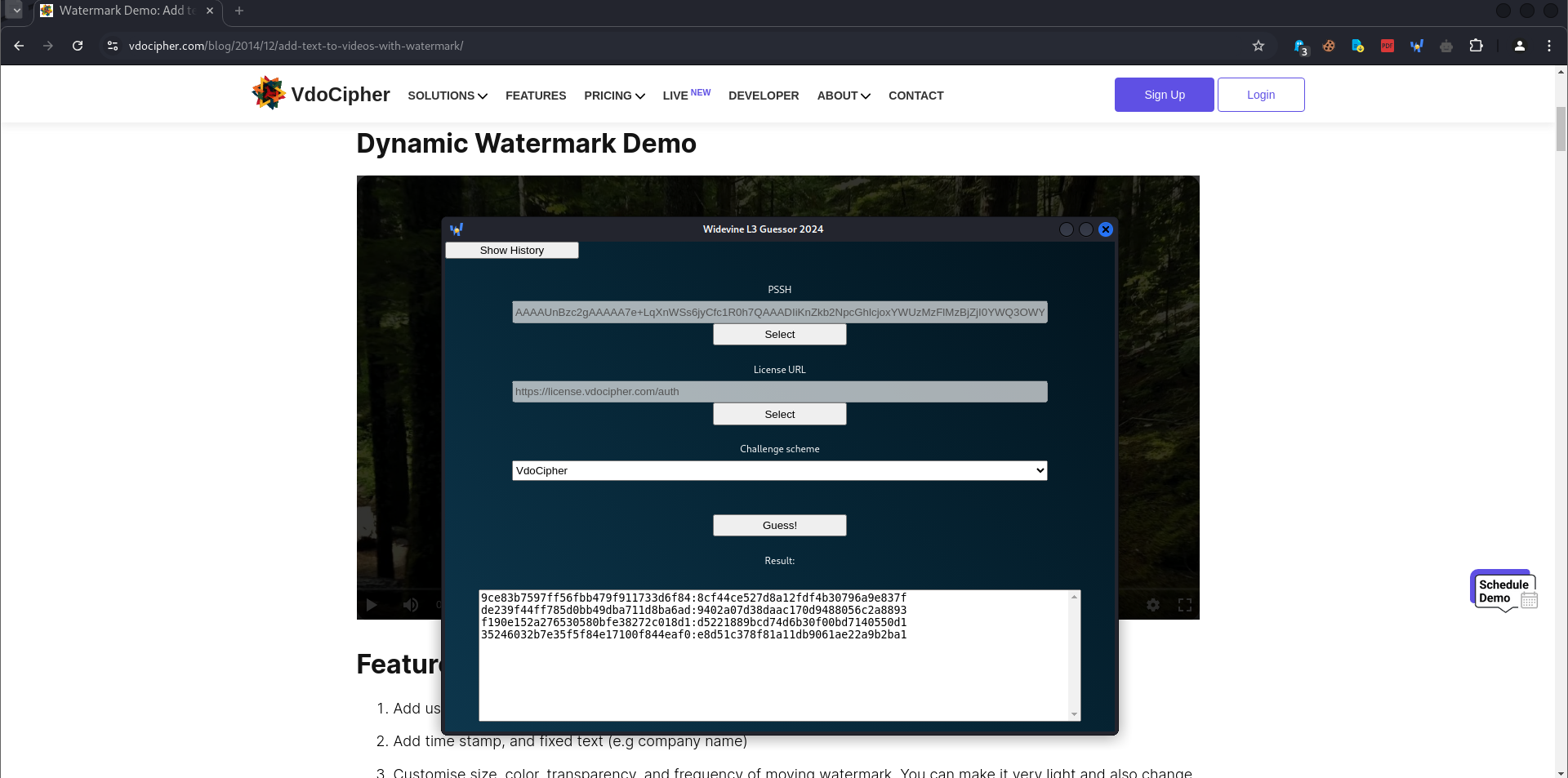Click the Result box scroll-down arrow
This screenshot has width=1568, height=778.
(x=1074, y=714)
